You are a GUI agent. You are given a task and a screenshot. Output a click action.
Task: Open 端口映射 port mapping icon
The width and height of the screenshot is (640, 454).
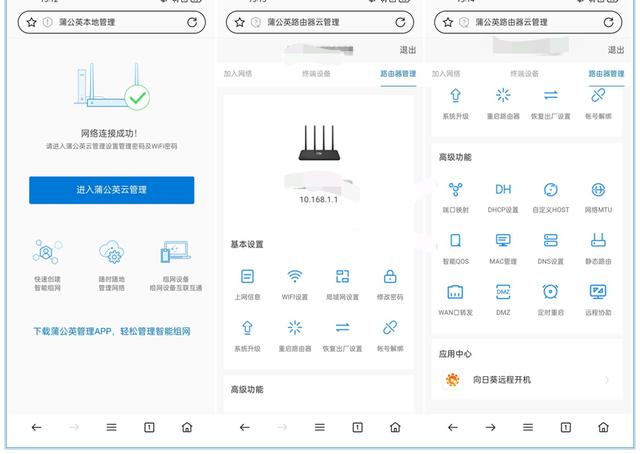456,189
